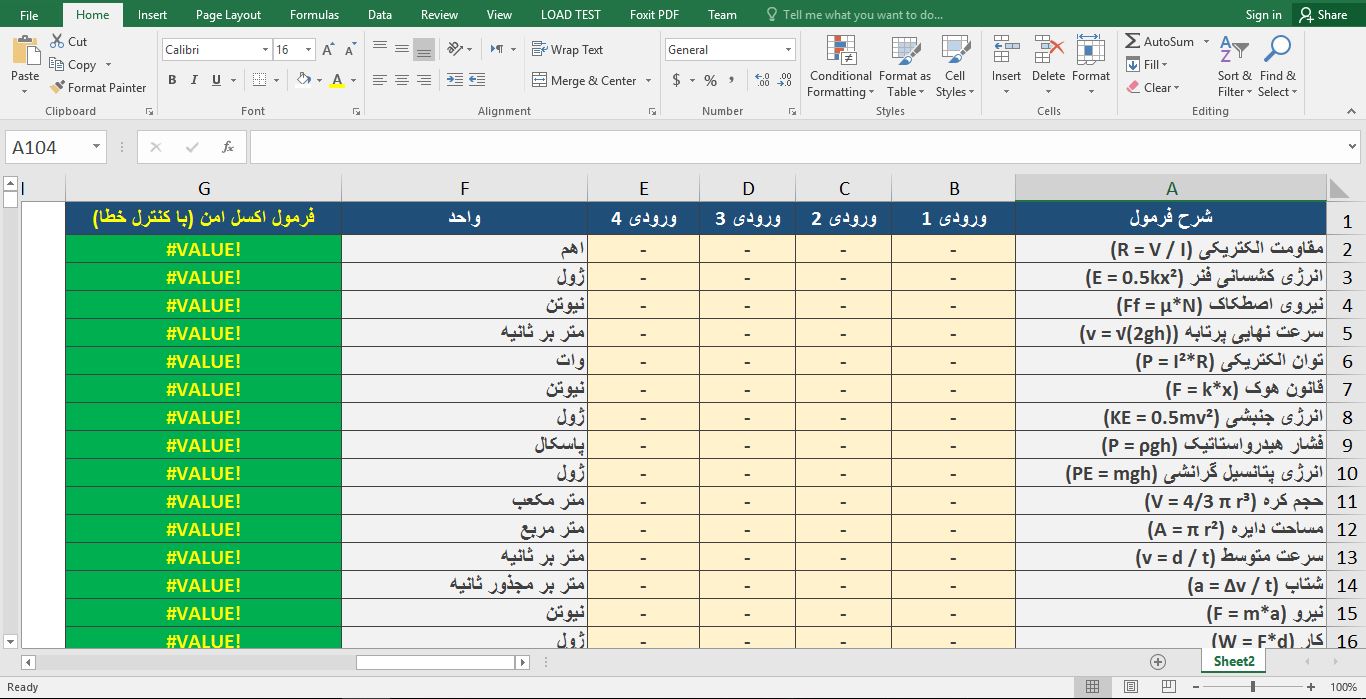The width and height of the screenshot is (1366, 699).
Task: Open the Clear eraser menu
Action: (1152, 88)
